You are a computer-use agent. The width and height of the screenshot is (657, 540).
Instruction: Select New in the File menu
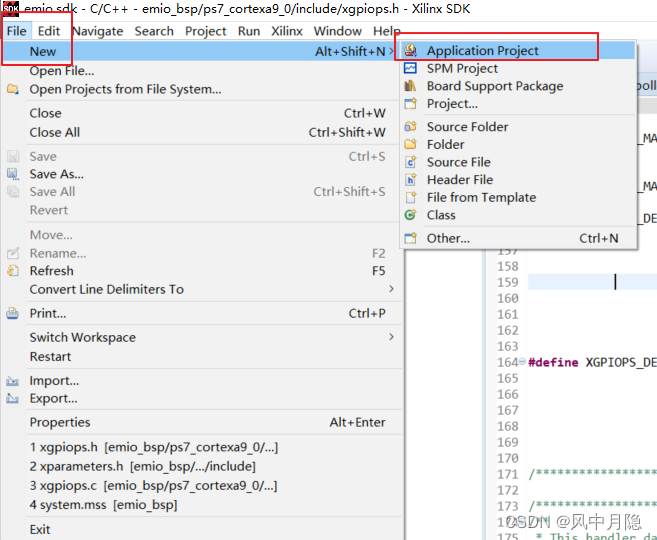(x=200, y=51)
